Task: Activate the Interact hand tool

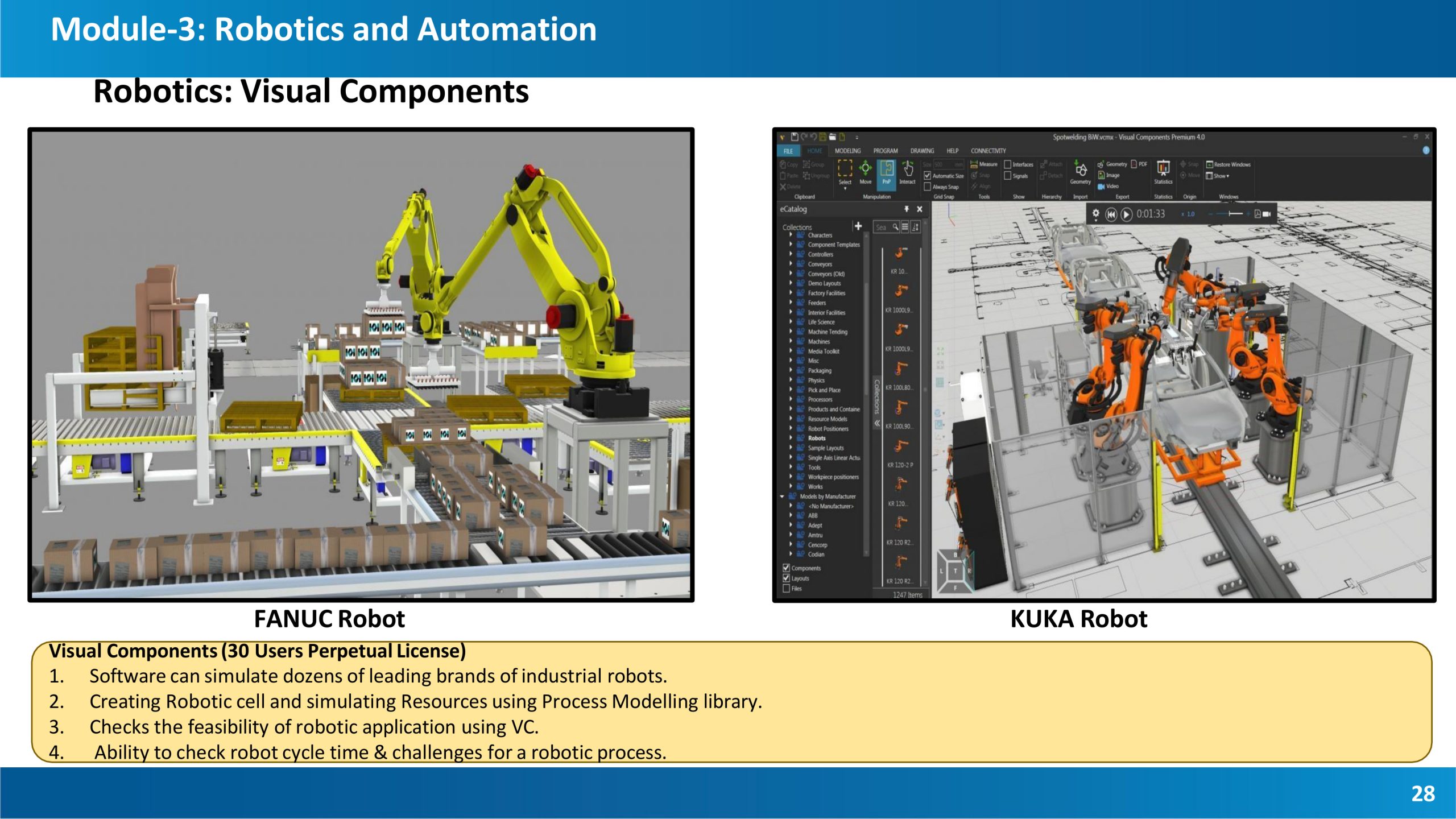Action: click(x=907, y=172)
